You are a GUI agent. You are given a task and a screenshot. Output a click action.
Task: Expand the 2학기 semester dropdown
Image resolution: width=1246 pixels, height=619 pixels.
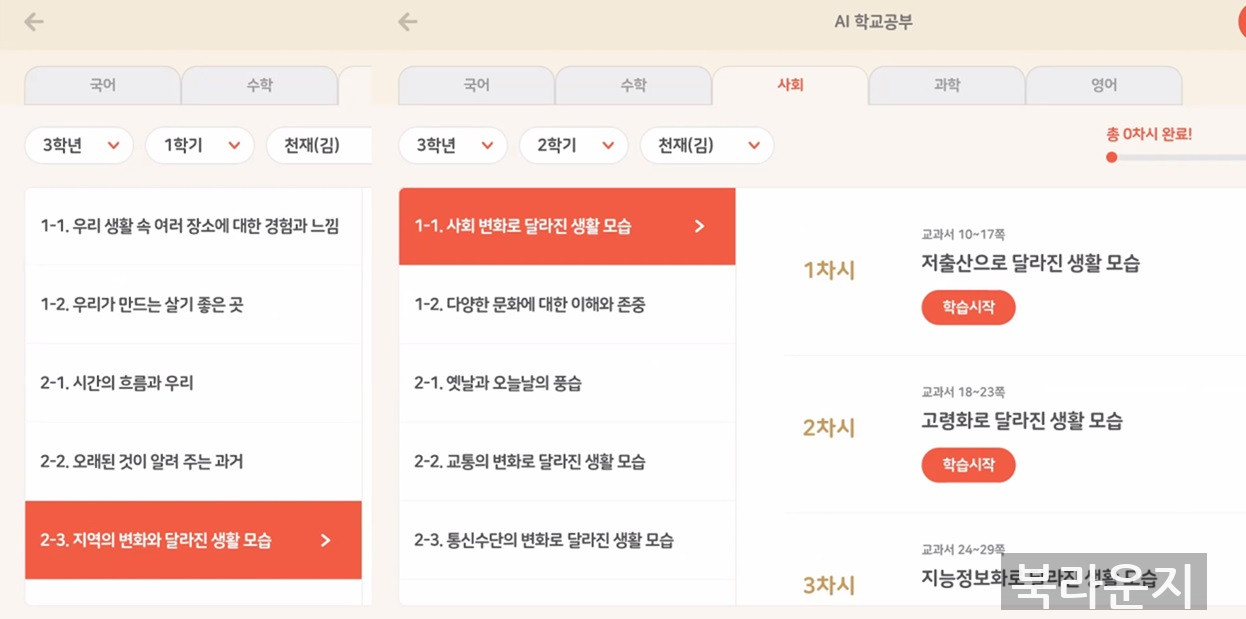click(573, 146)
